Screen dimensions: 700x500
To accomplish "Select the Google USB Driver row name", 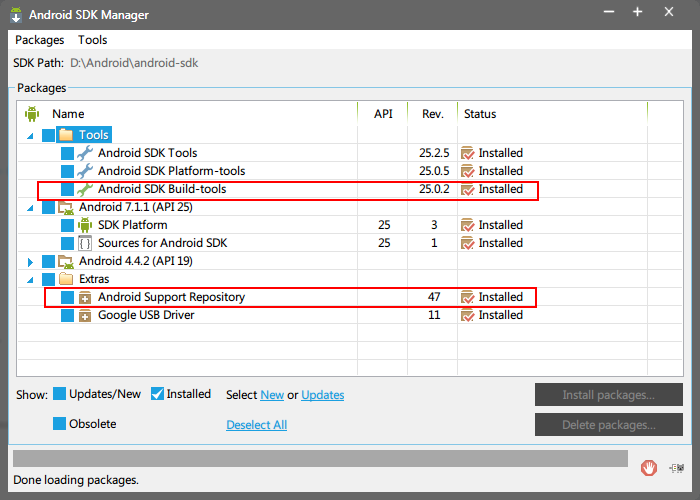I will (x=146, y=315).
